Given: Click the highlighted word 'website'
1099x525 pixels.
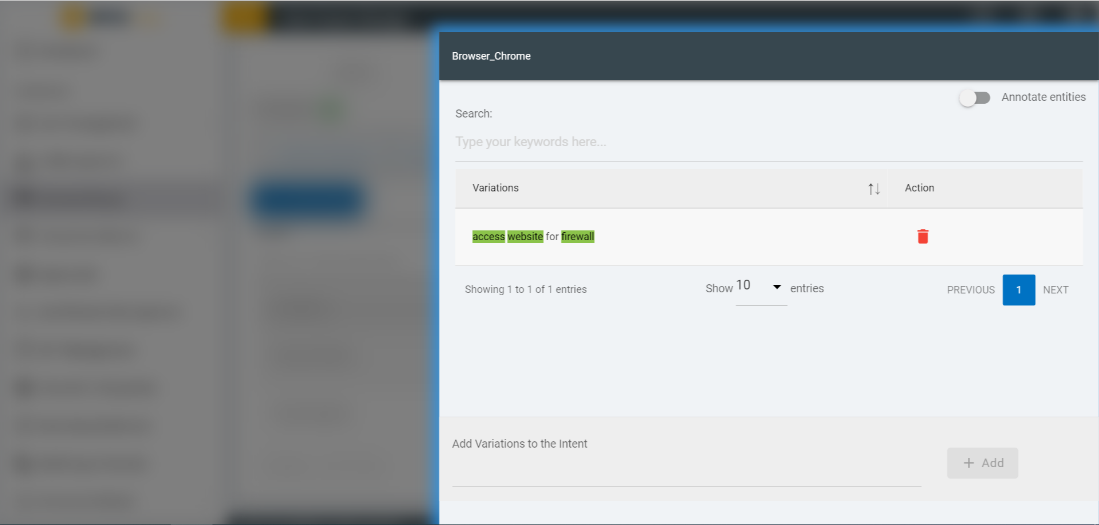Looking at the screenshot, I should pos(526,237).
